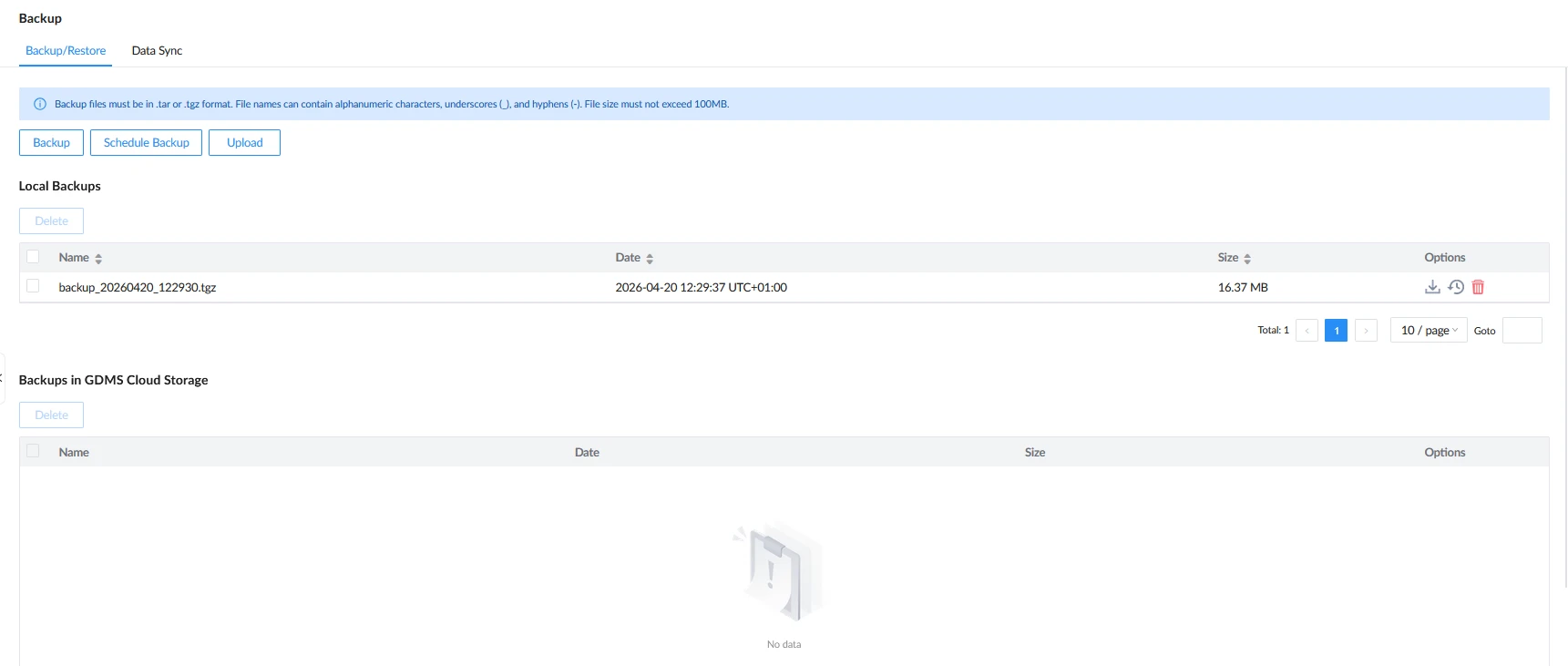Check the backup_20260420_122930.tgz row checkbox

(33, 286)
